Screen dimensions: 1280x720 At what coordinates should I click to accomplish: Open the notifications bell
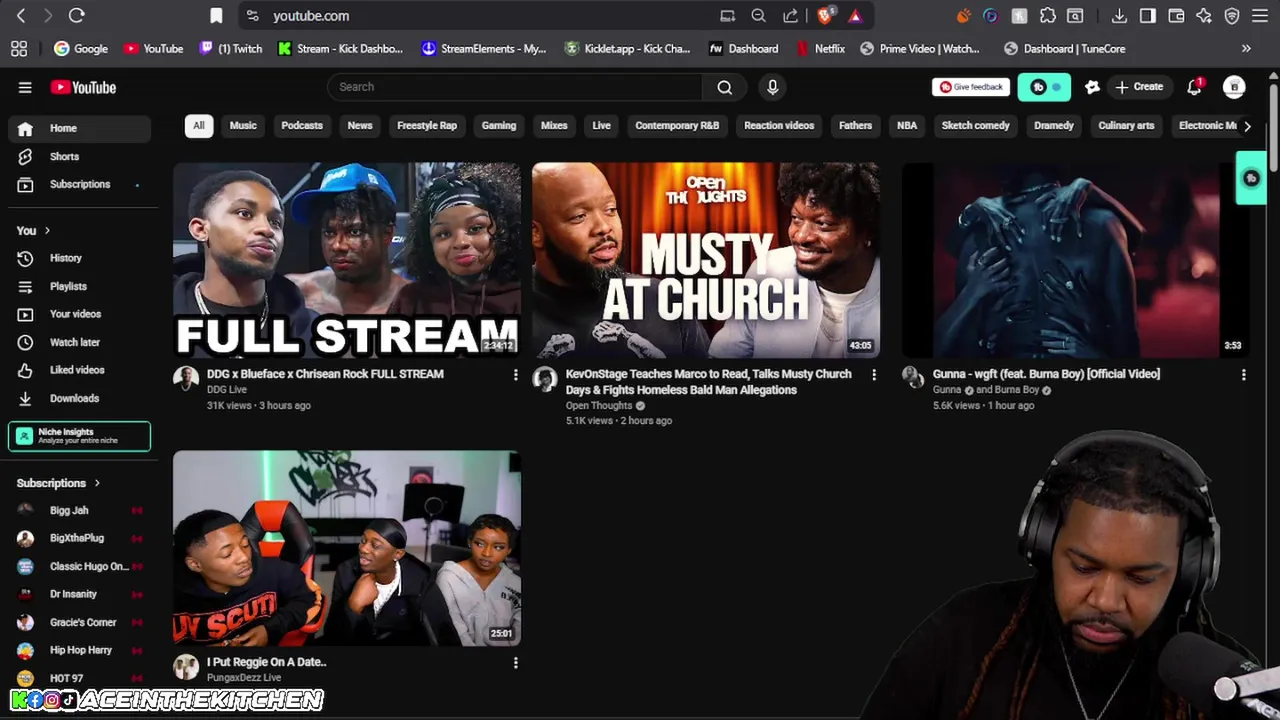(x=1194, y=87)
